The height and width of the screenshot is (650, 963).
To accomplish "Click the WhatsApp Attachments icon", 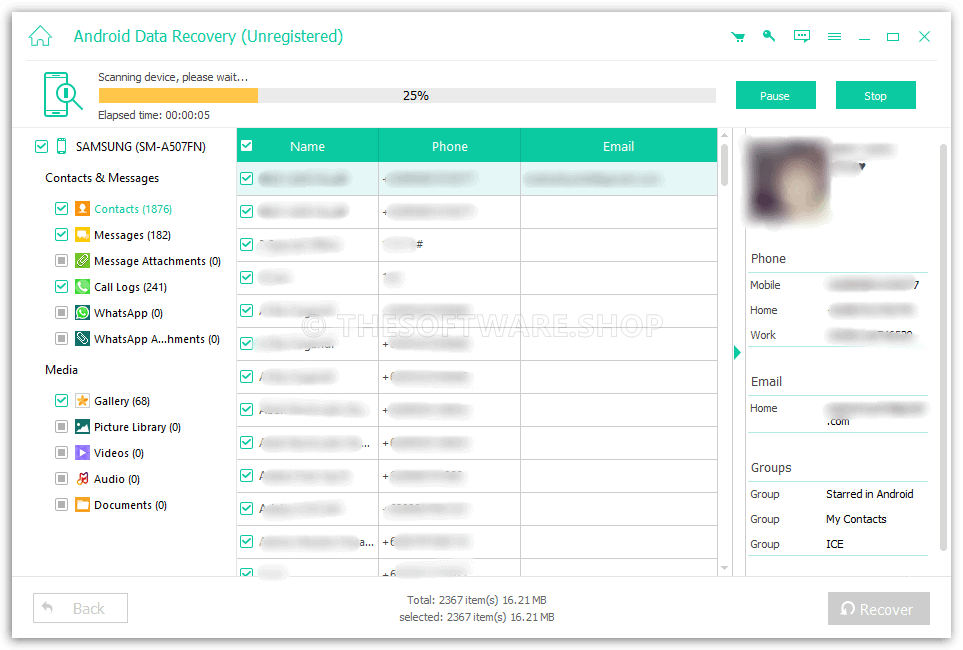I will point(82,339).
